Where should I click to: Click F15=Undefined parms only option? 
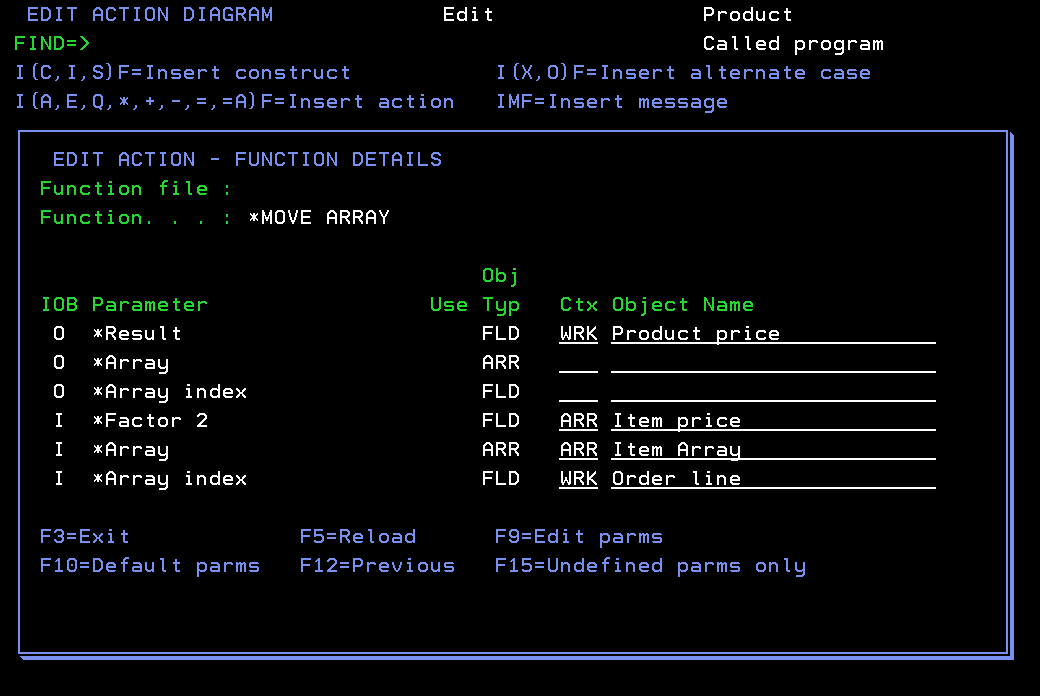coord(650,565)
